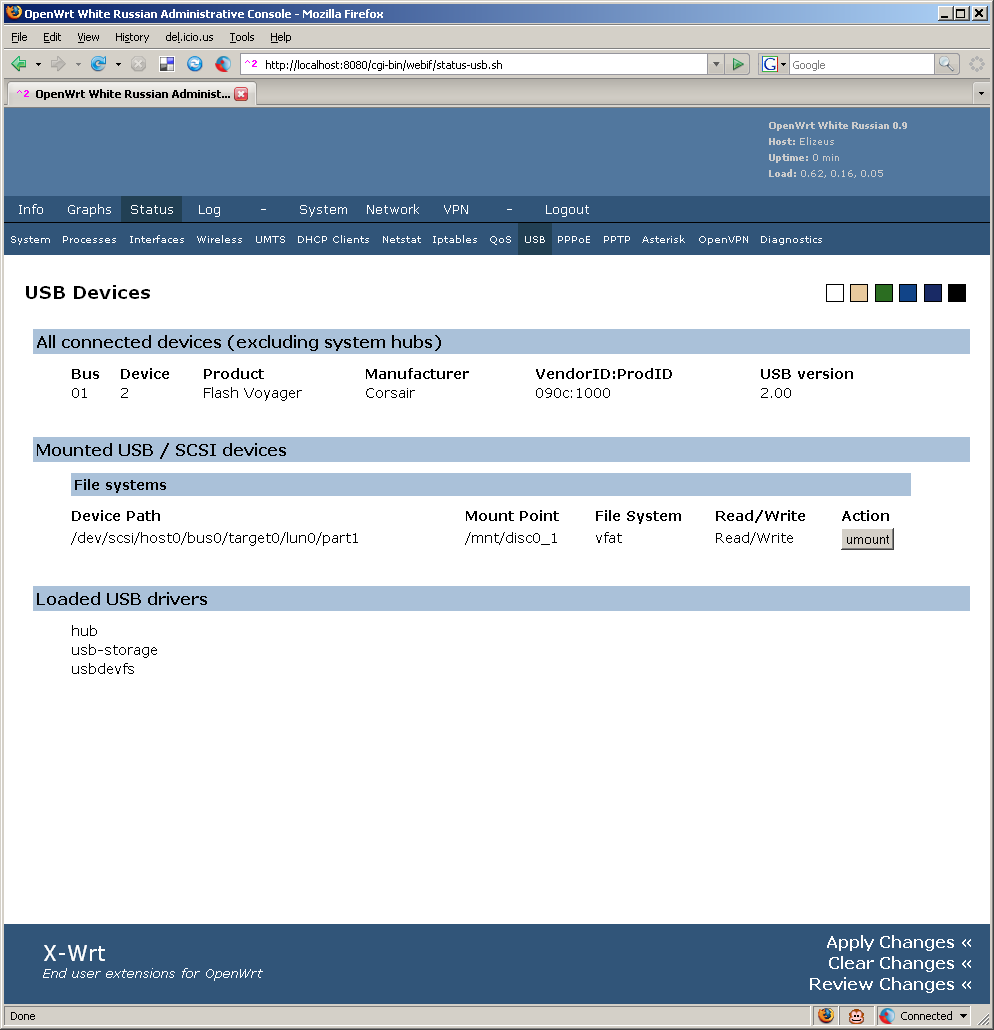Open the File menu
Viewport: 994px width, 1030px height.
point(19,37)
